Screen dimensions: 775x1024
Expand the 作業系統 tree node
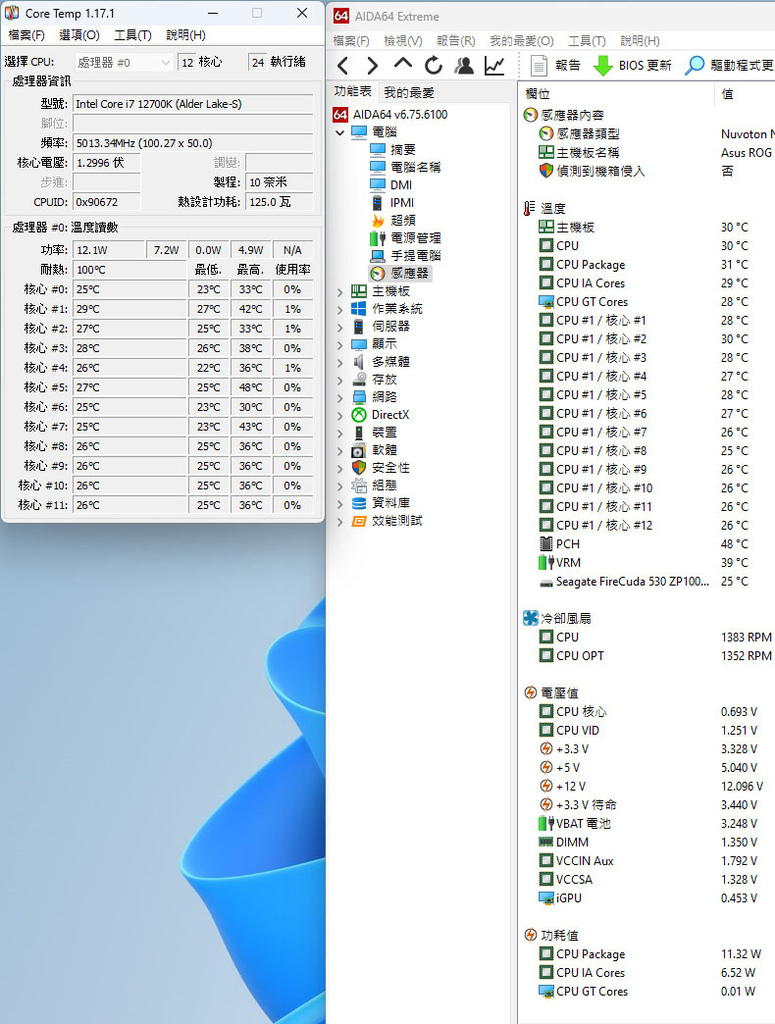(x=340, y=310)
